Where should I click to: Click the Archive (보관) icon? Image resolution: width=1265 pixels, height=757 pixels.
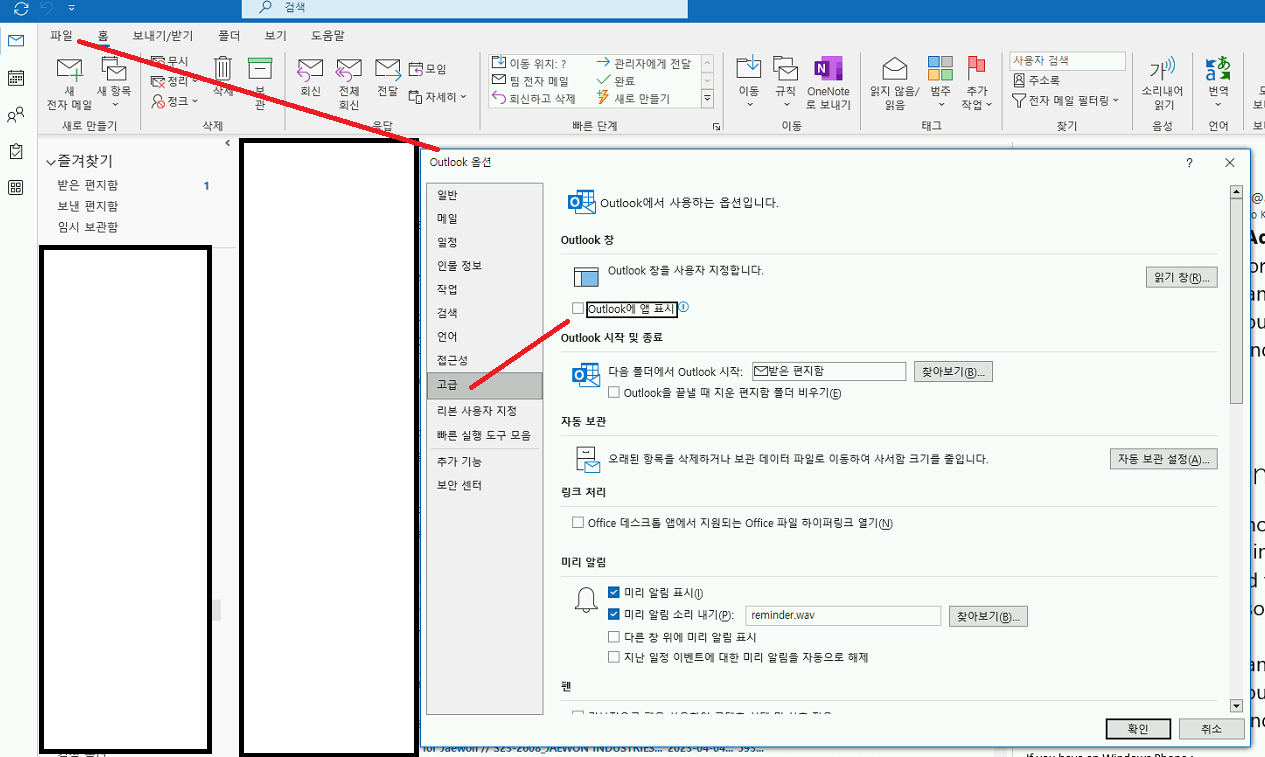260,68
